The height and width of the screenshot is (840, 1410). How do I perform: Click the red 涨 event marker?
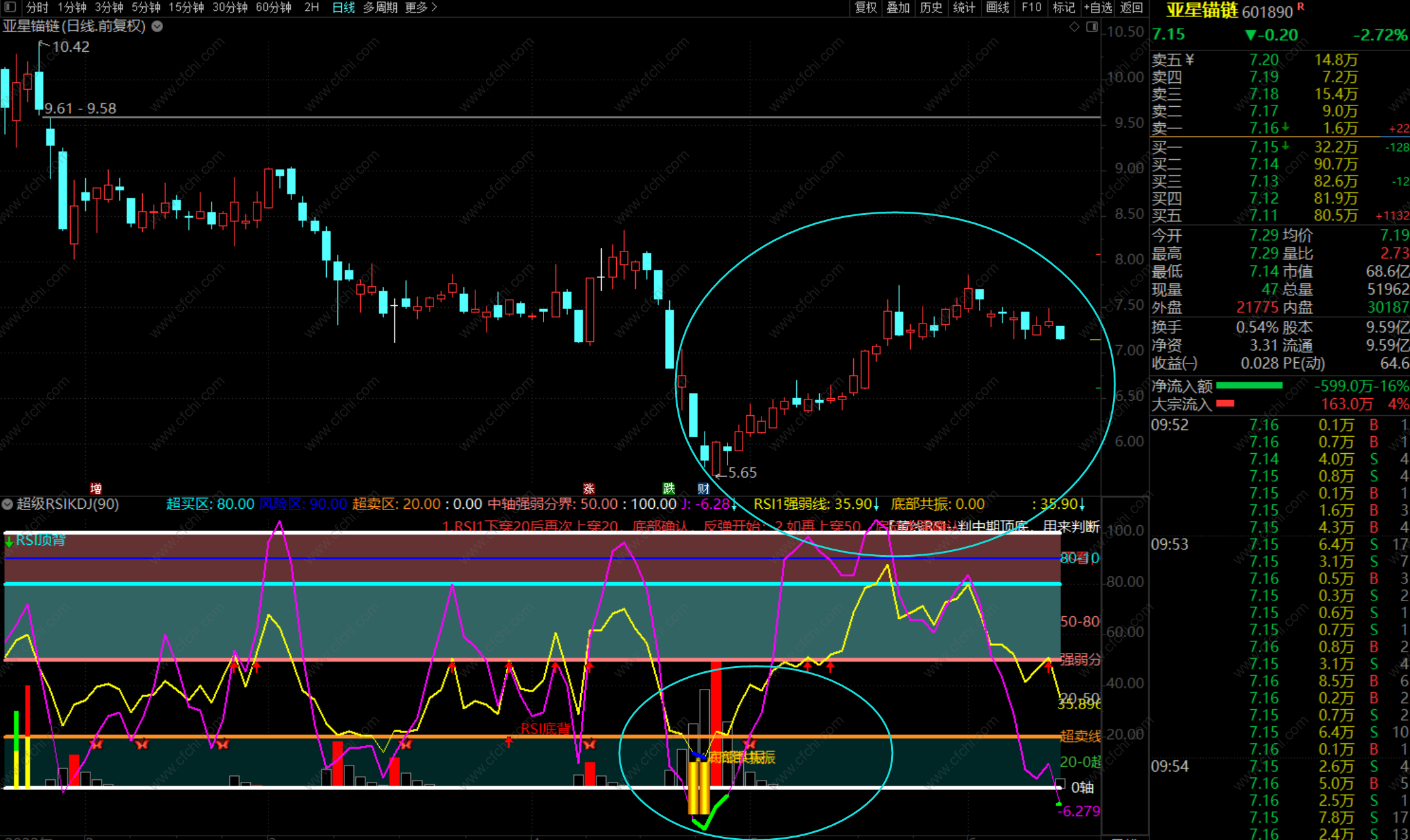[x=588, y=489]
